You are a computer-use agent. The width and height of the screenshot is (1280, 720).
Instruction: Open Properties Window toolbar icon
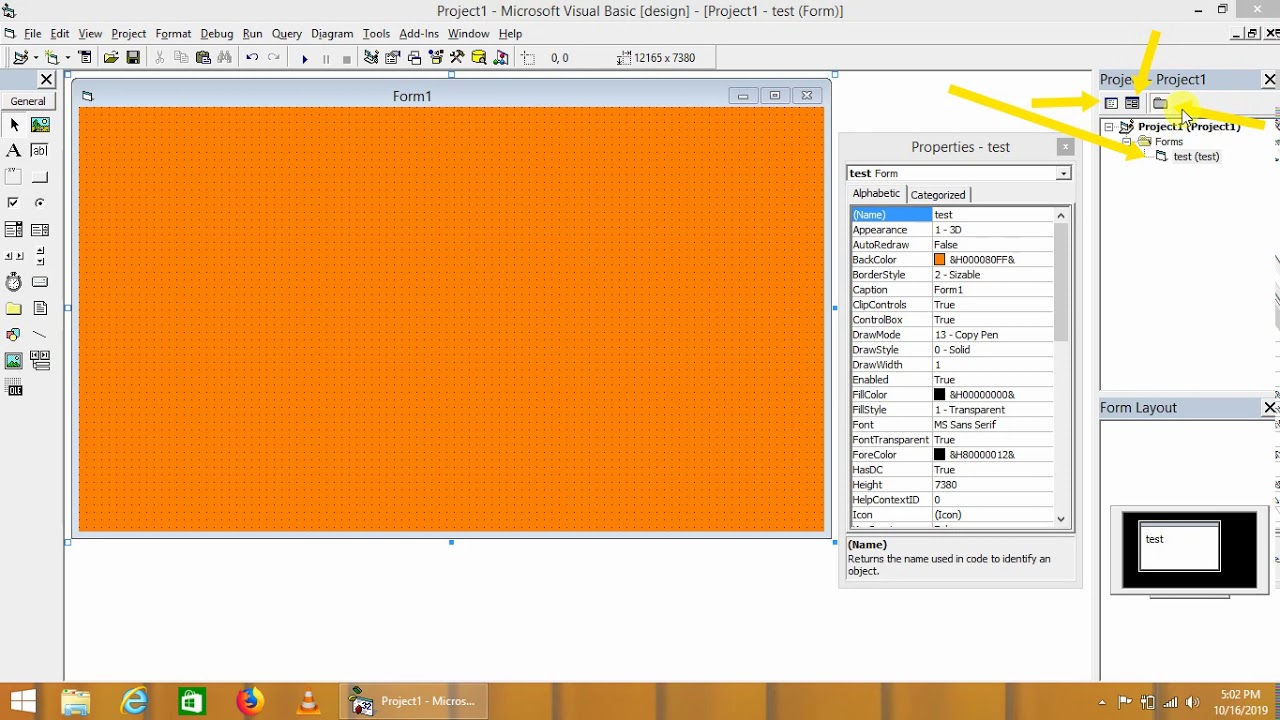point(393,58)
